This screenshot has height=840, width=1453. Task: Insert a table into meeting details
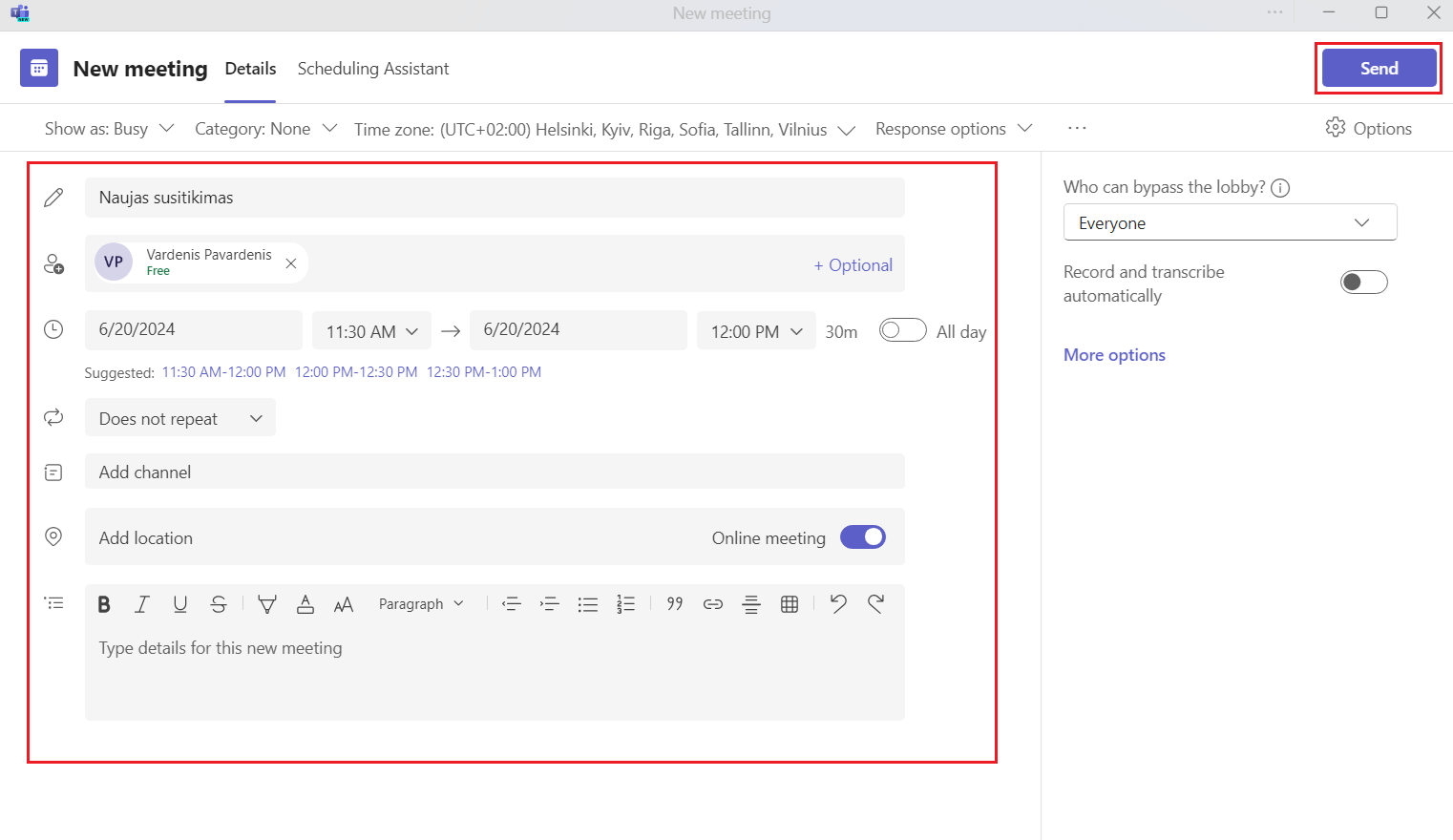click(790, 604)
